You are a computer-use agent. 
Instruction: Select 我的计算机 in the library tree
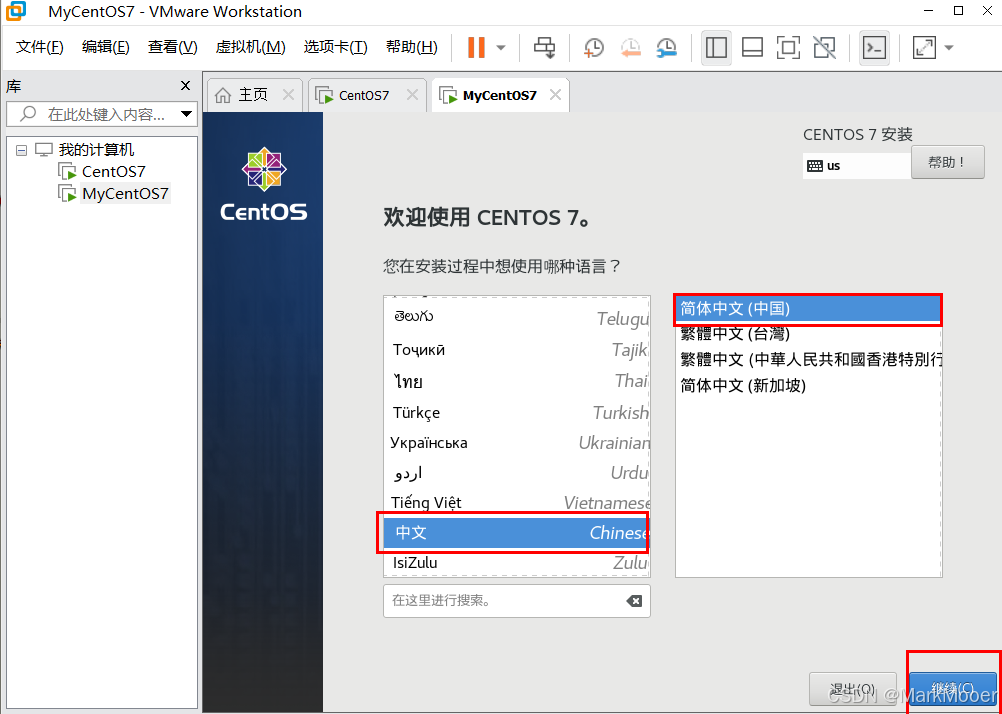click(x=96, y=150)
